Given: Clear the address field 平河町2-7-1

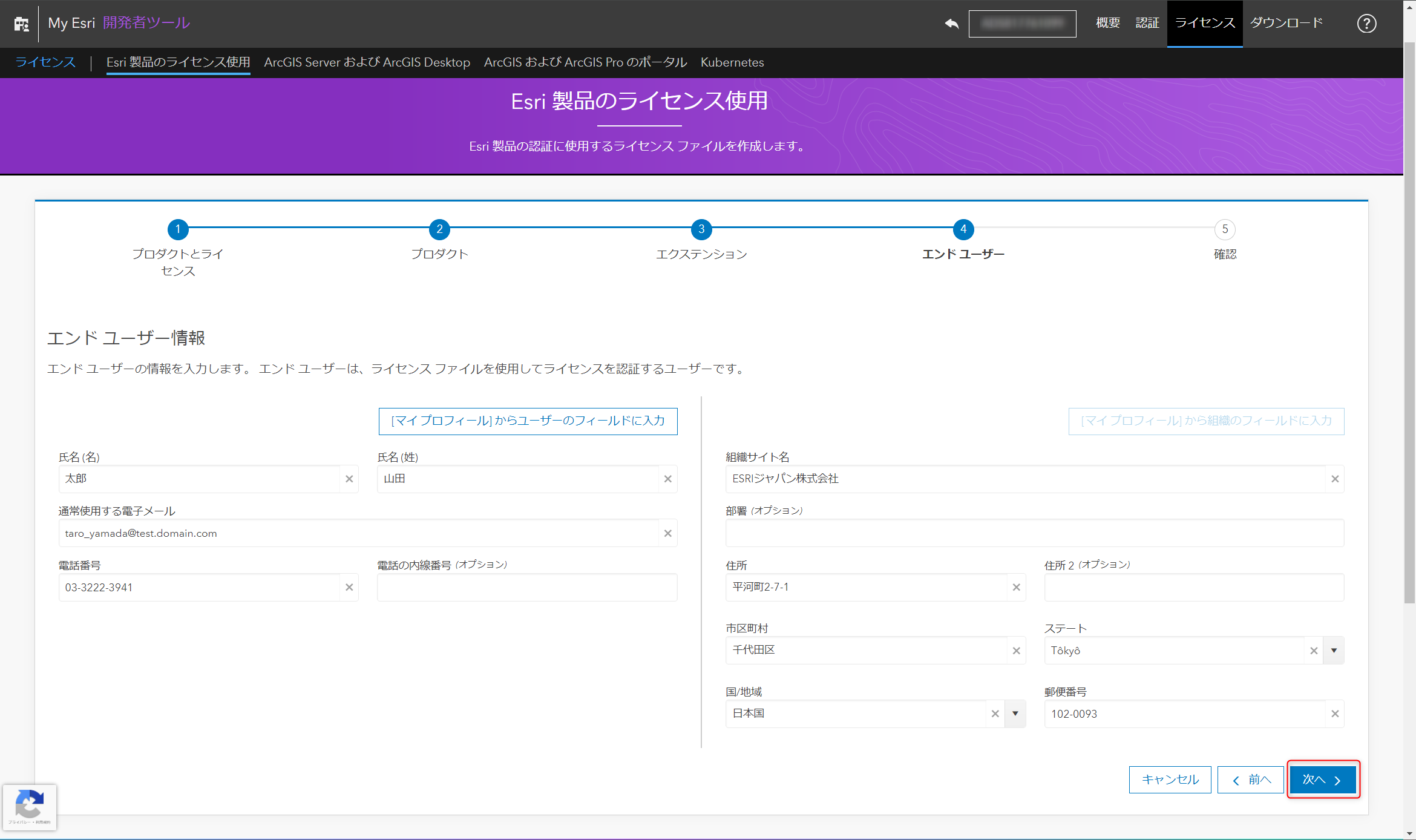Looking at the screenshot, I should 1016,587.
